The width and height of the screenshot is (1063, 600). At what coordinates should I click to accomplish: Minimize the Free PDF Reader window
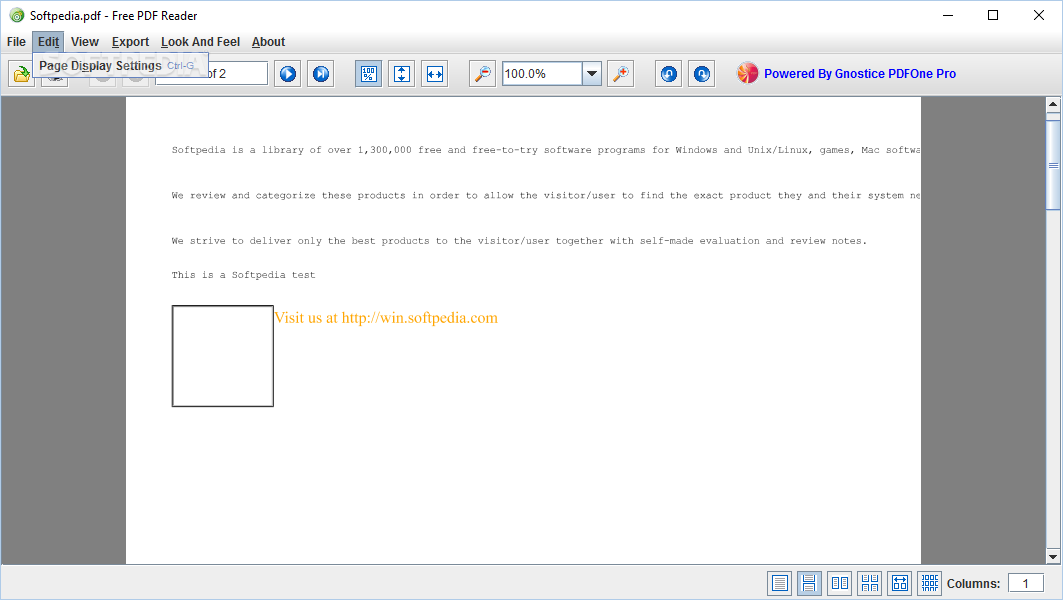pos(948,16)
